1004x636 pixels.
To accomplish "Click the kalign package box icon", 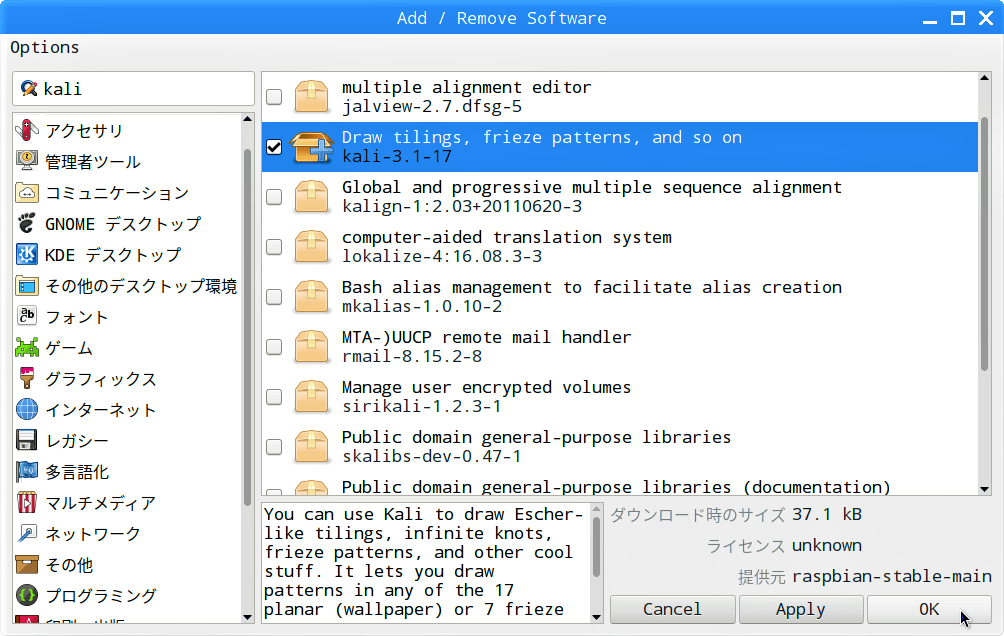I will coord(312,197).
